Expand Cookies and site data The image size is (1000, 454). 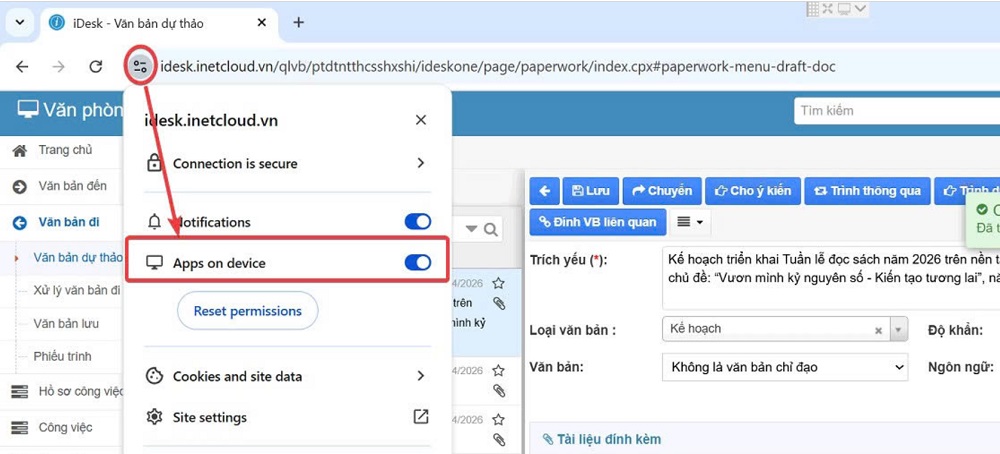421,376
